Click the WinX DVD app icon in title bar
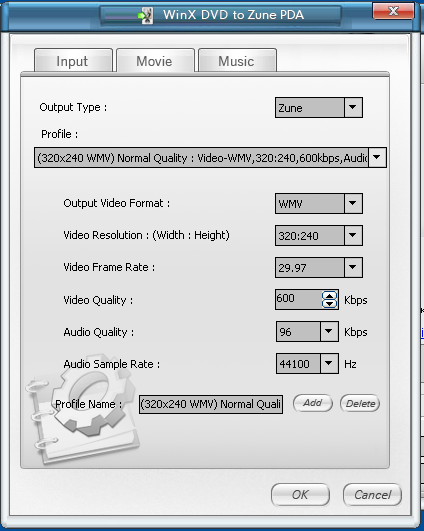 146,16
